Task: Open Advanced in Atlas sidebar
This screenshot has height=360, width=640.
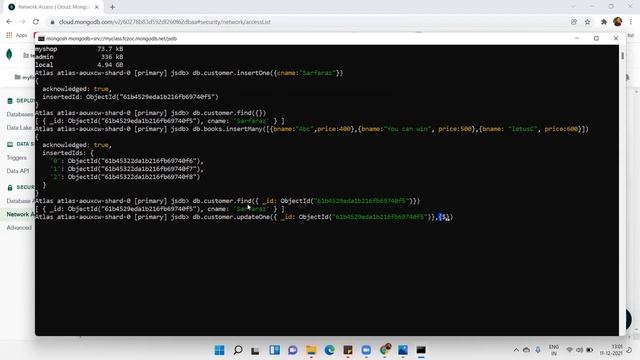Action: [x=19, y=228]
